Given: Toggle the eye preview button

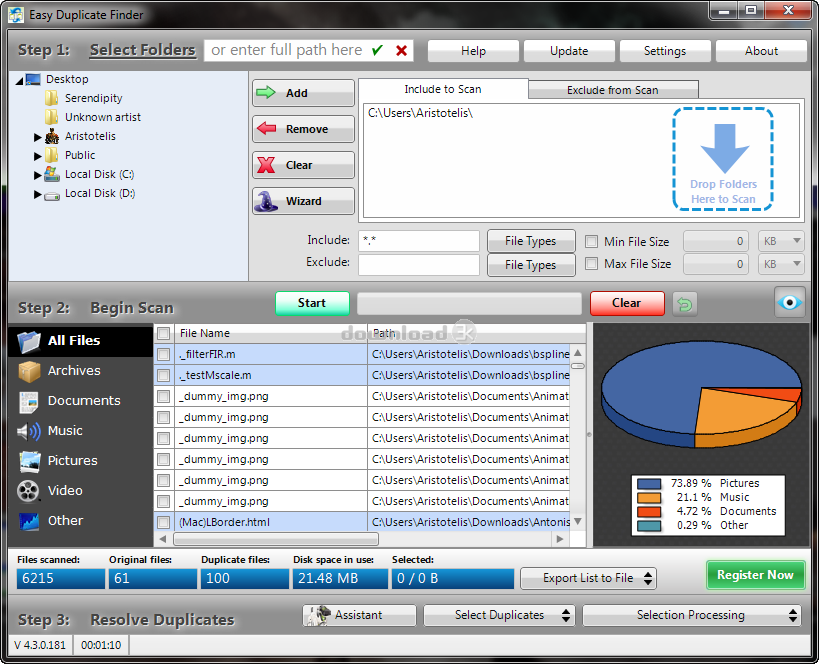Looking at the screenshot, I should pyautogui.click(x=789, y=302).
